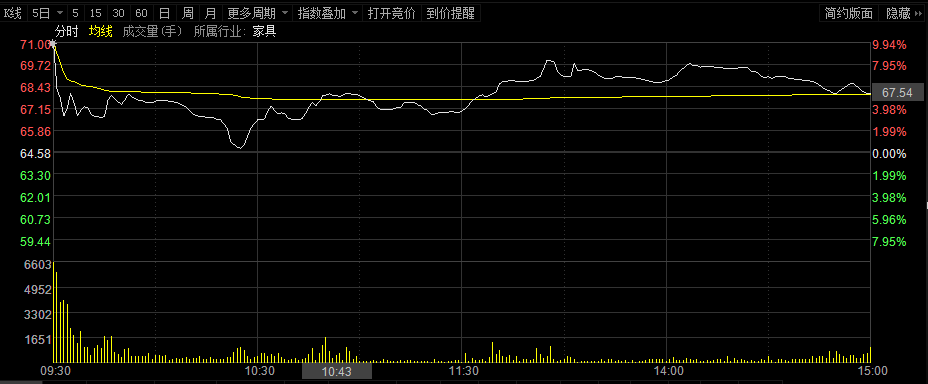
Task: Click the 成交量(手) legend label
Action: (x=153, y=32)
